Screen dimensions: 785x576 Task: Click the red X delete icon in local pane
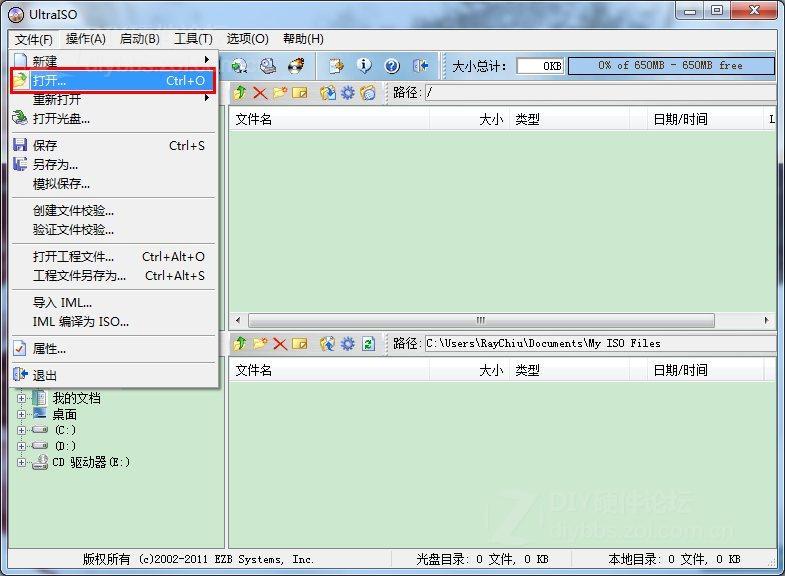click(x=280, y=344)
